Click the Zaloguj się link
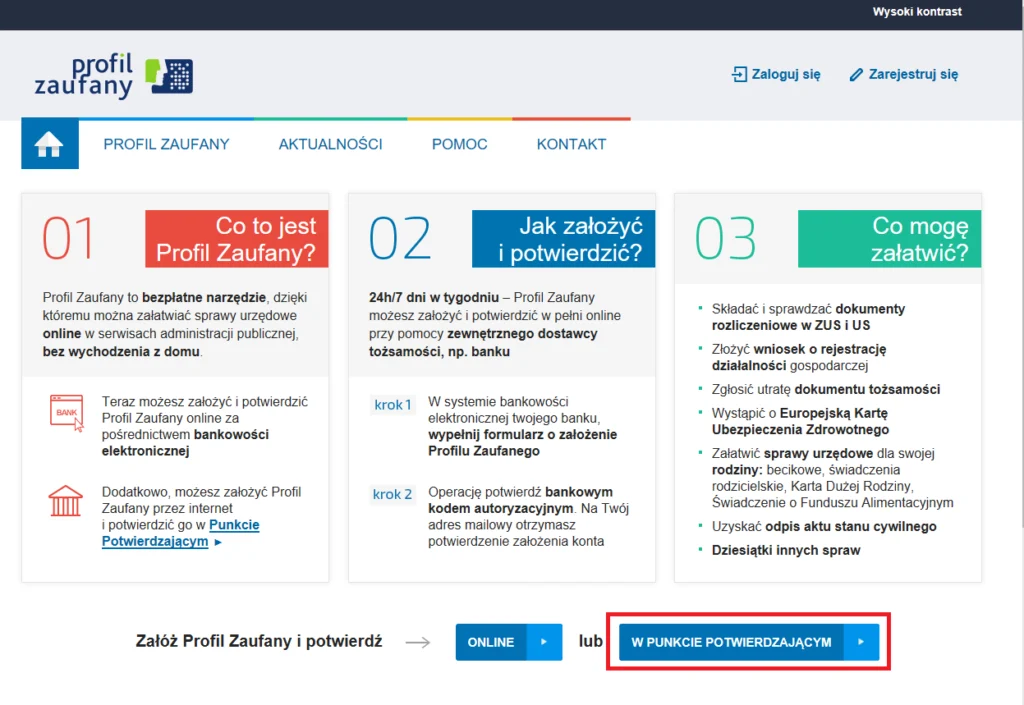Screen dimensions: 1024x705 coord(785,74)
